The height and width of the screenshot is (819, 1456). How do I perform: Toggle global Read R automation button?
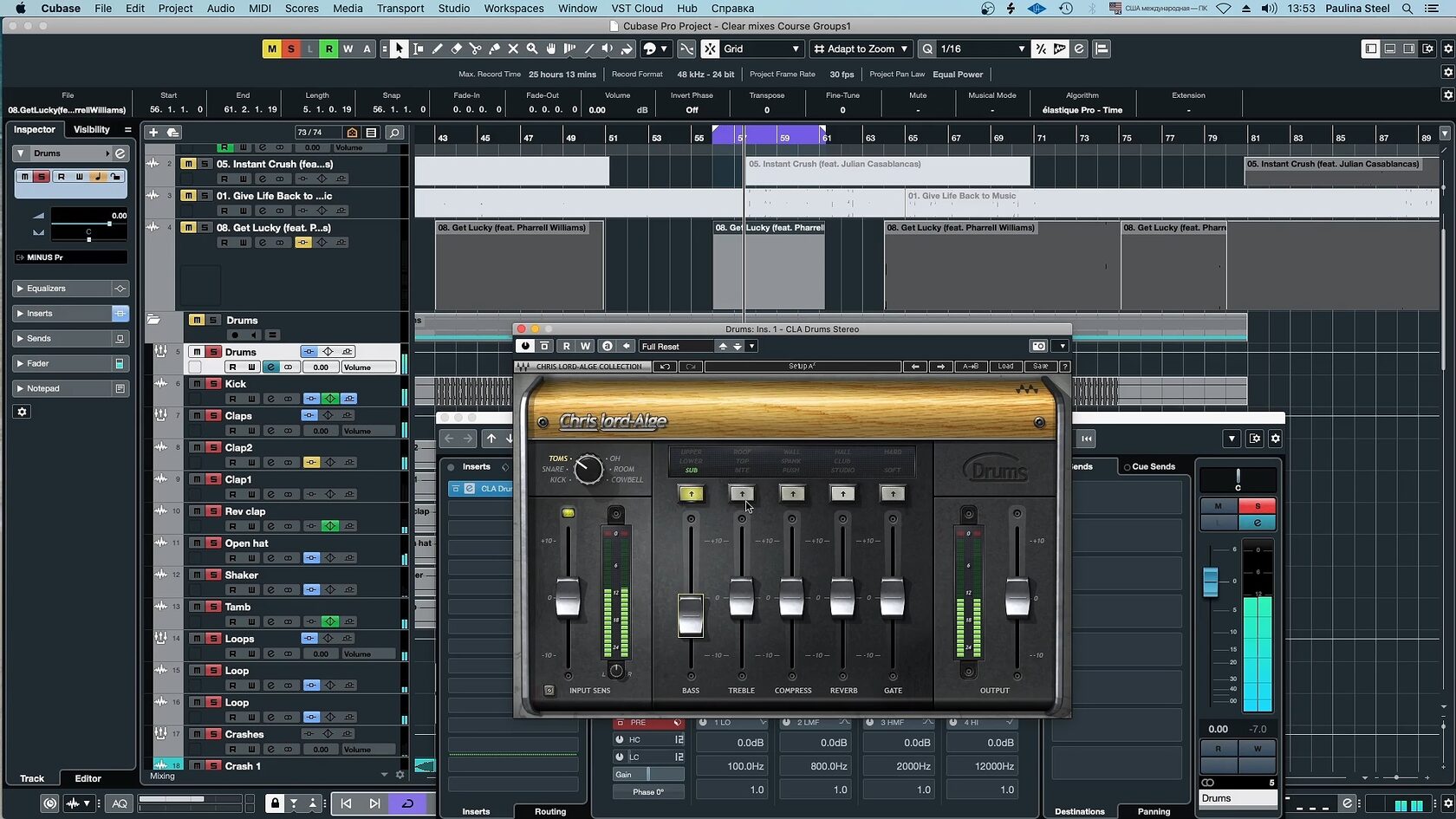328,49
